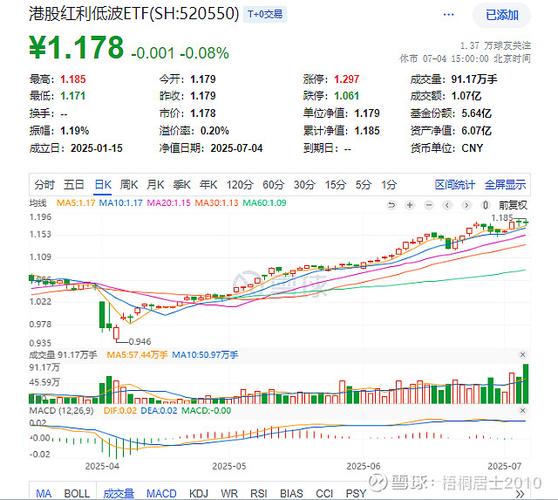Enable the WR indicator
This screenshot has height=500, width=558.
(x=229, y=494)
